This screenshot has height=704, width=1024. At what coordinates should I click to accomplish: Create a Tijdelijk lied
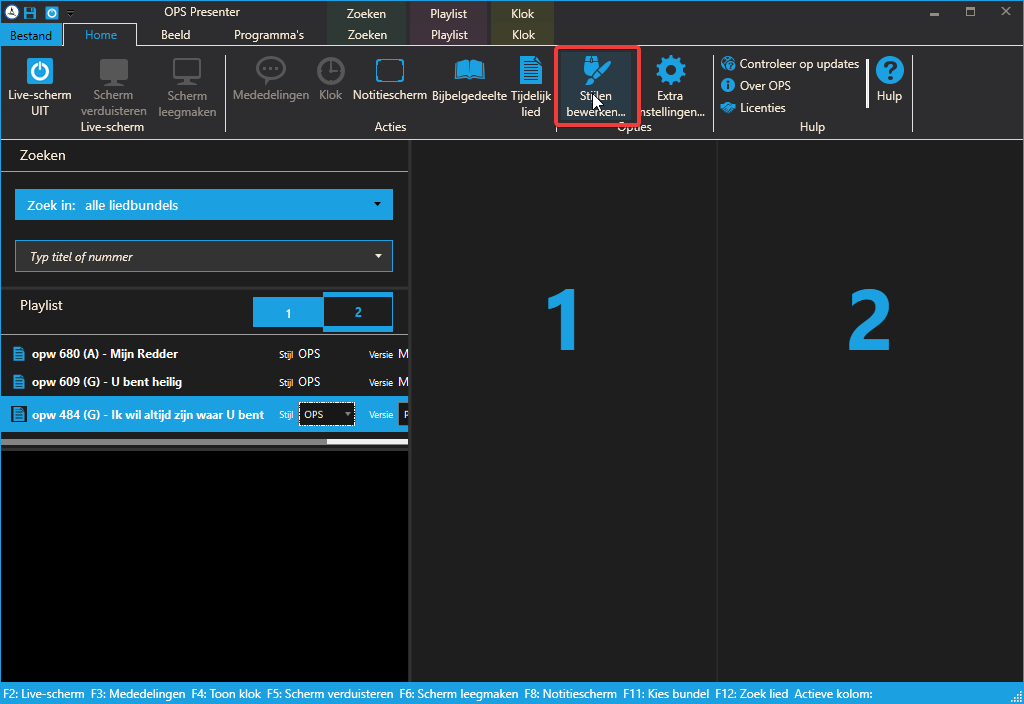[531, 86]
